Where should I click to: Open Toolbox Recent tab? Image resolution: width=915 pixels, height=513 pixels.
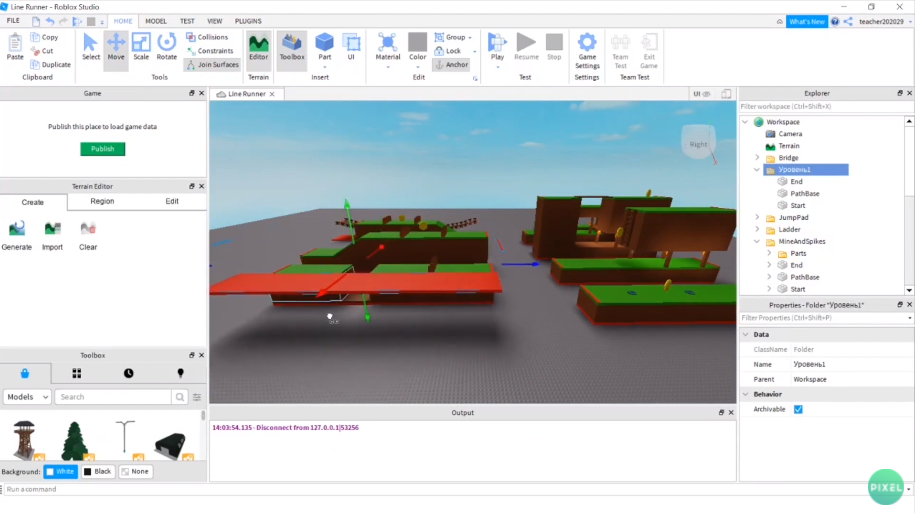pyautogui.click(x=128, y=374)
